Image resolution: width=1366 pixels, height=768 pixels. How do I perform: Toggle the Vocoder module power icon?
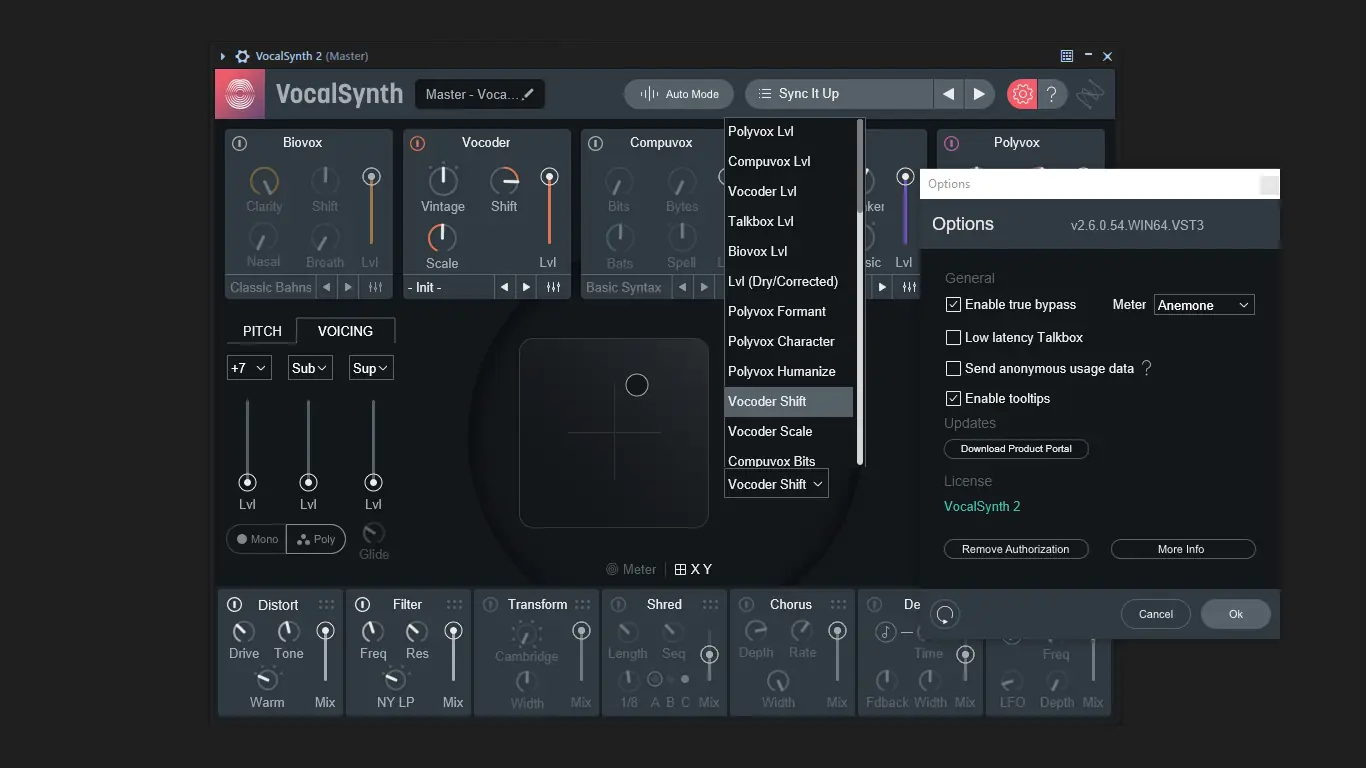tap(417, 143)
